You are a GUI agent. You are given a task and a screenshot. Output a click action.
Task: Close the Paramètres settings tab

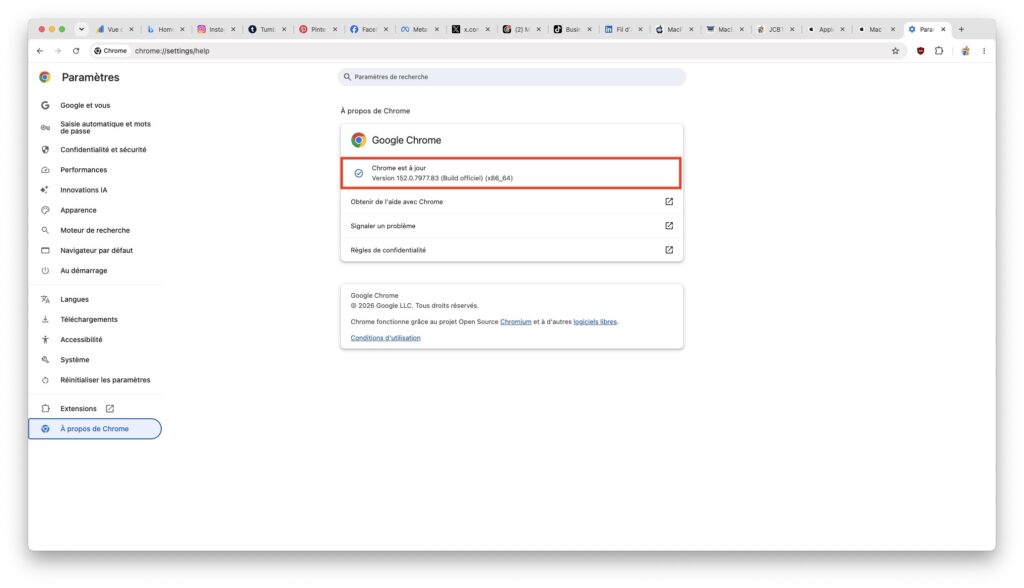[943, 29]
